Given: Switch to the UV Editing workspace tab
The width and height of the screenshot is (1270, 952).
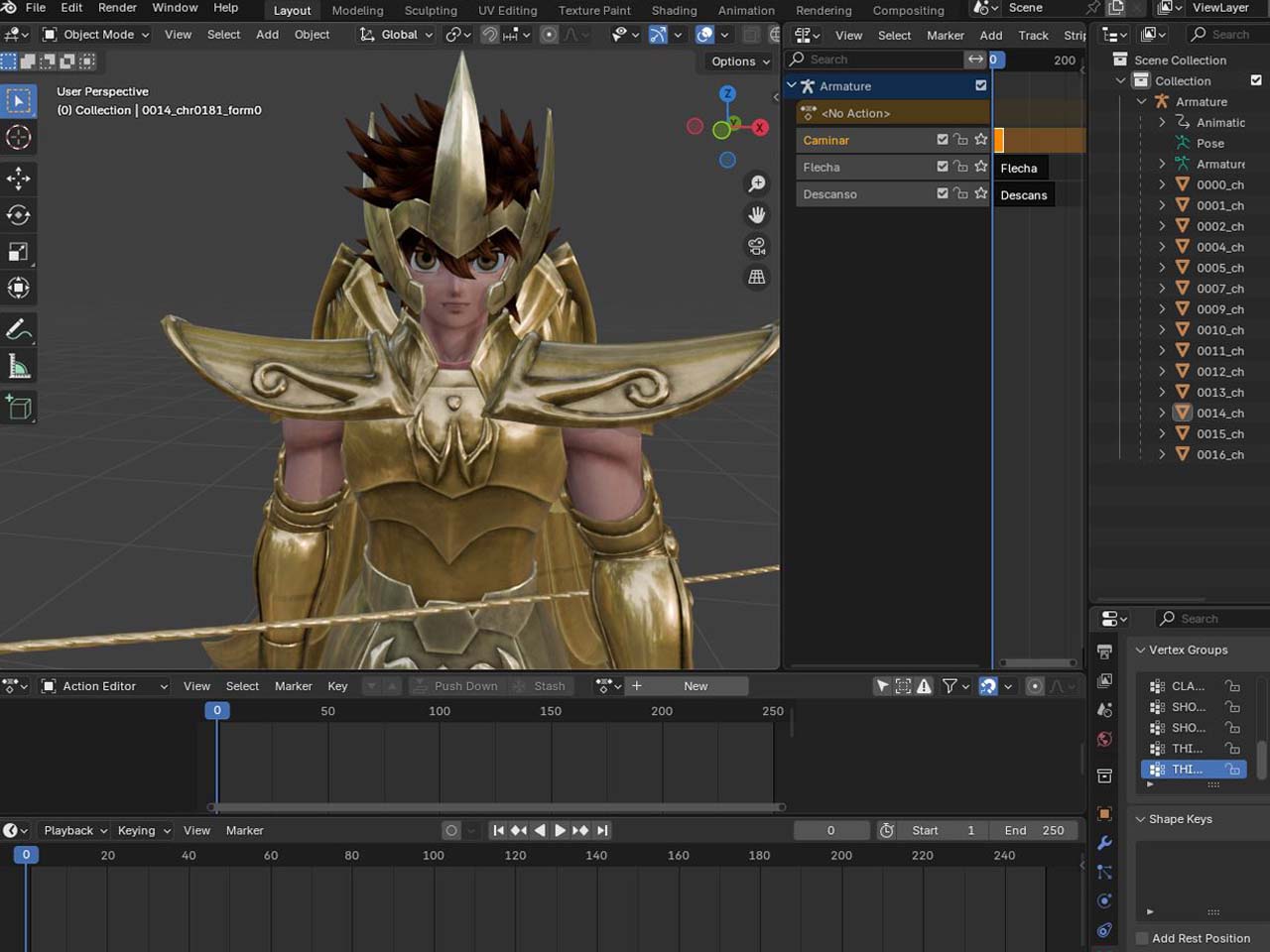Looking at the screenshot, I should coord(507,10).
